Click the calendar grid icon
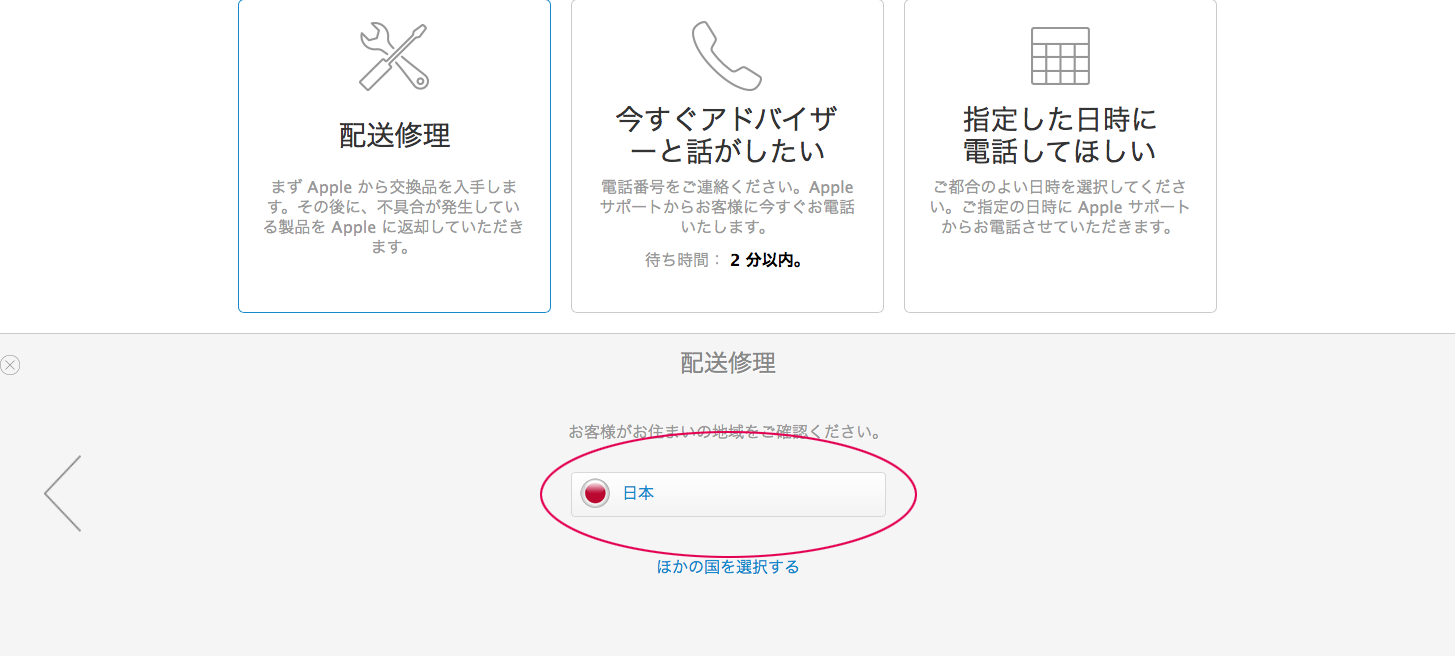The height and width of the screenshot is (656, 1455). (x=1060, y=56)
